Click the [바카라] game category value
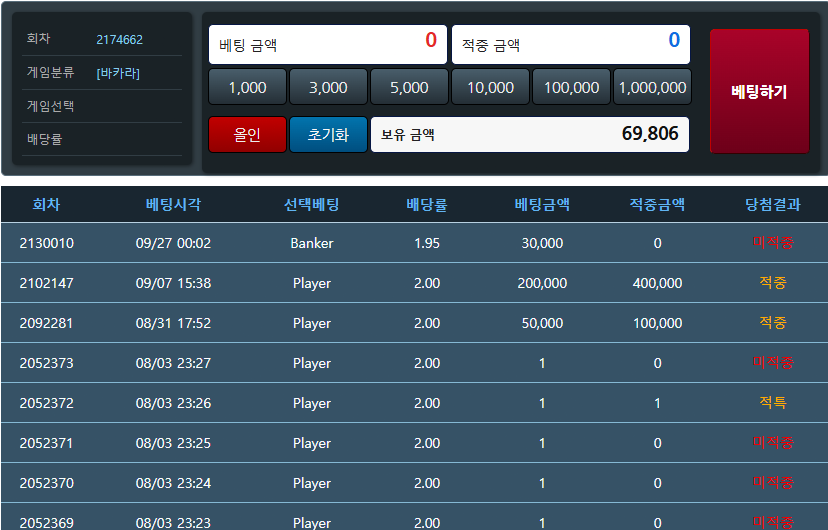828x530 pixels. 118,73
